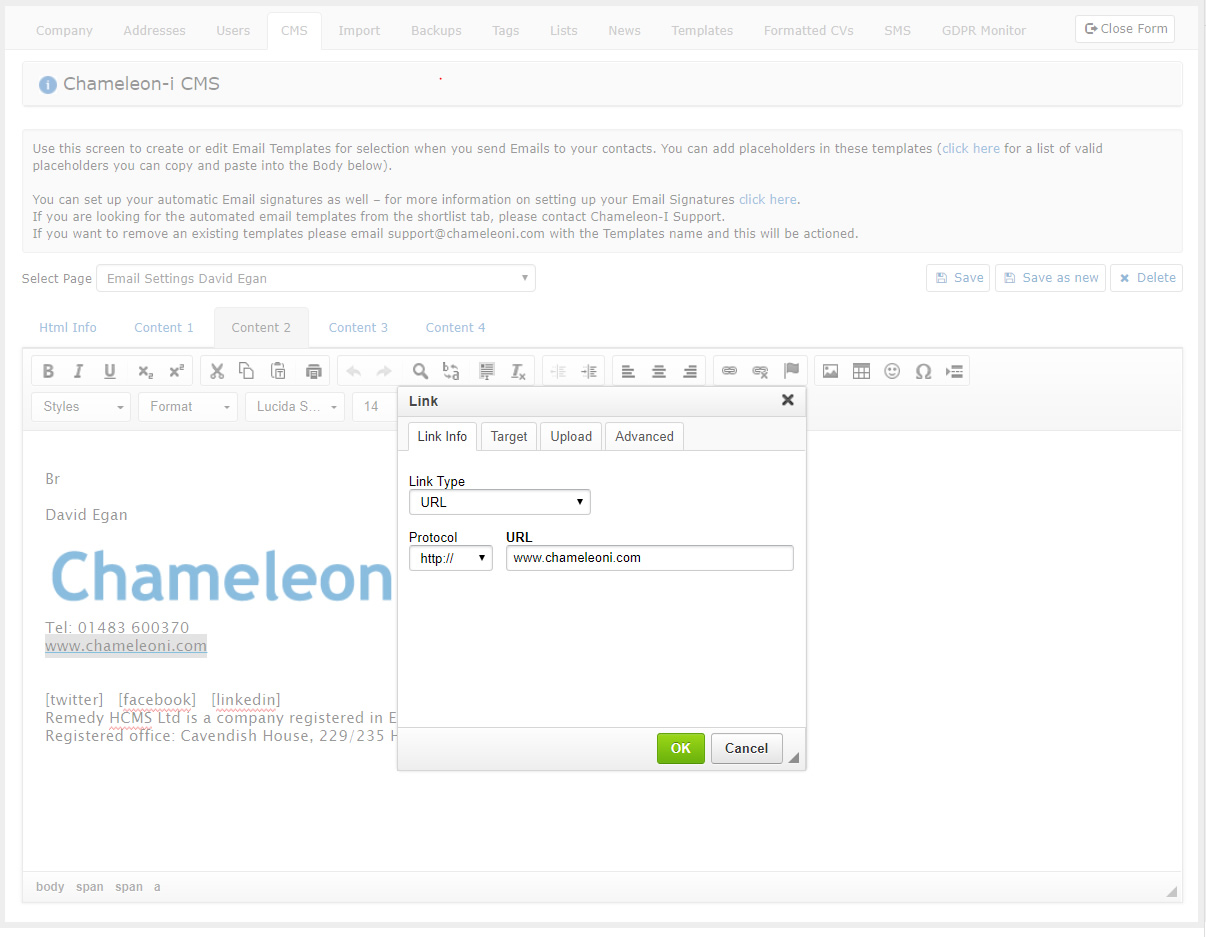The width and height of the screenshot is (1206, 937).
Task: Confirm the link with the OK button
Action: tap(681, 748)
